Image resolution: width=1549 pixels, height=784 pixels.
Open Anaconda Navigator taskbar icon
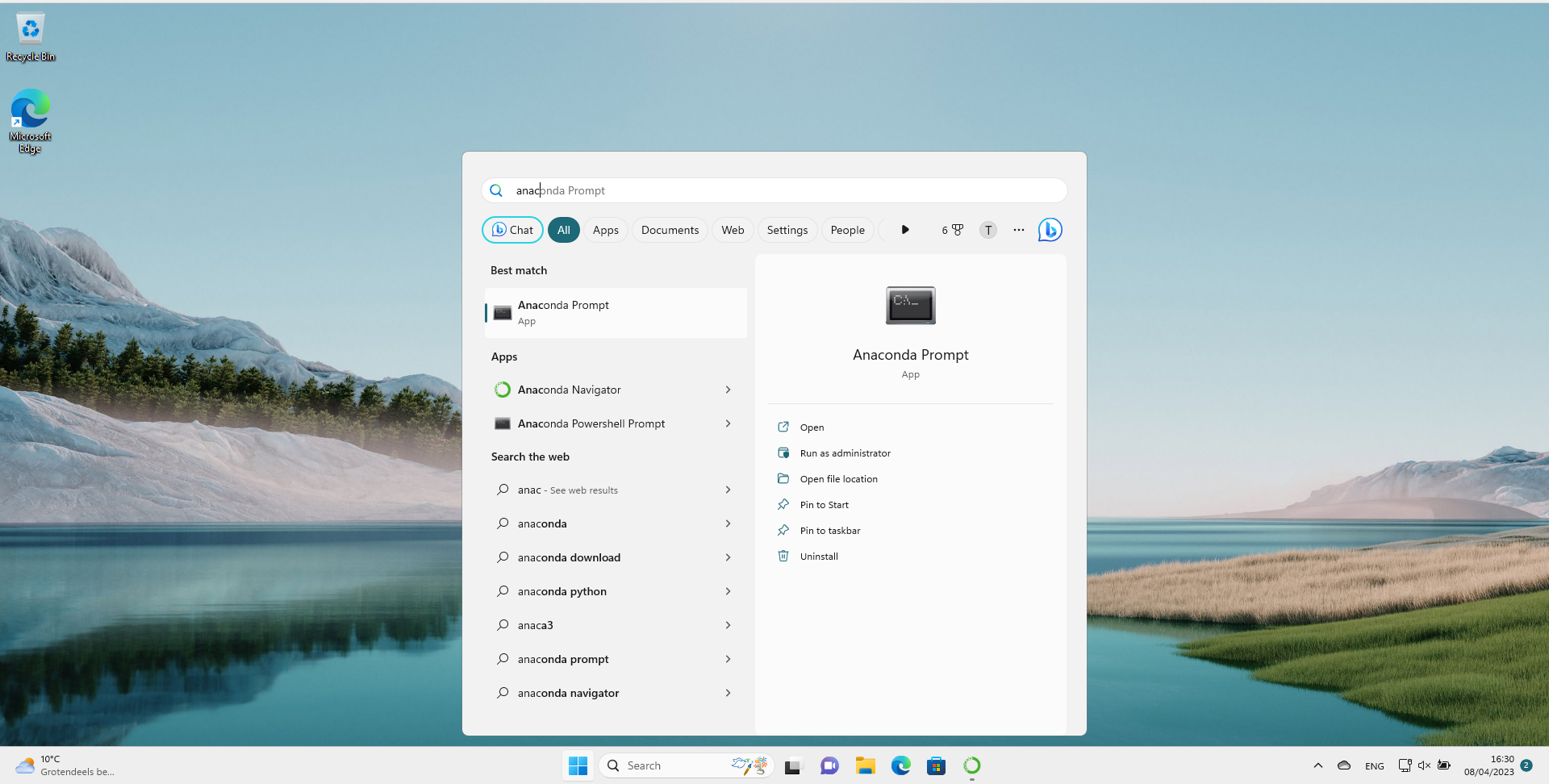972,765
